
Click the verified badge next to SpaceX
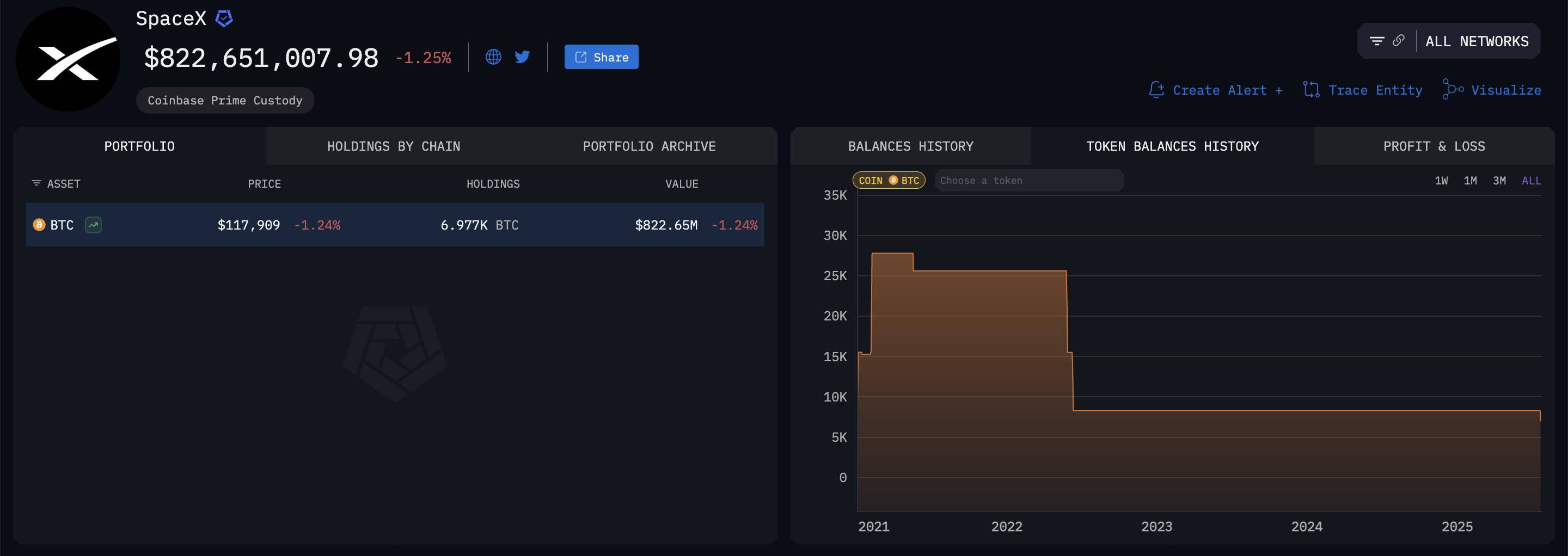(225, 19)
